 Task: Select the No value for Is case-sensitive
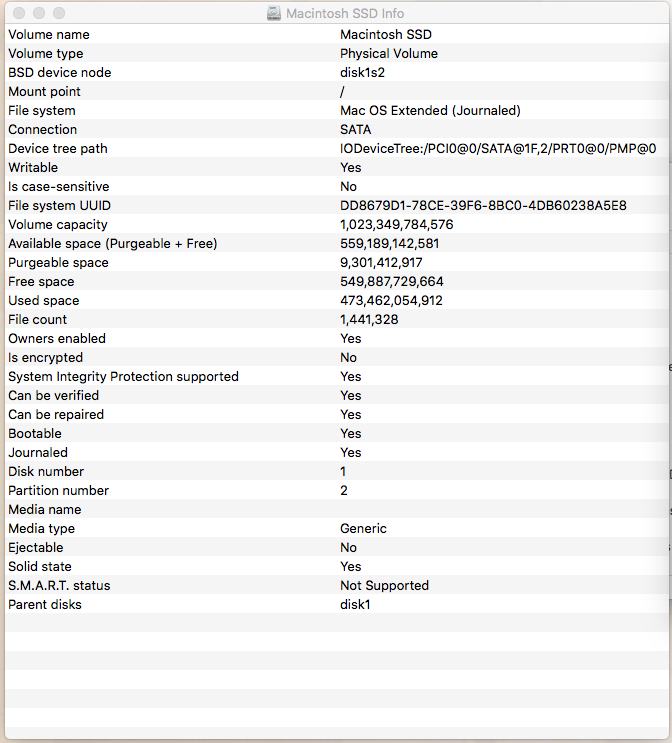(348, 186)
